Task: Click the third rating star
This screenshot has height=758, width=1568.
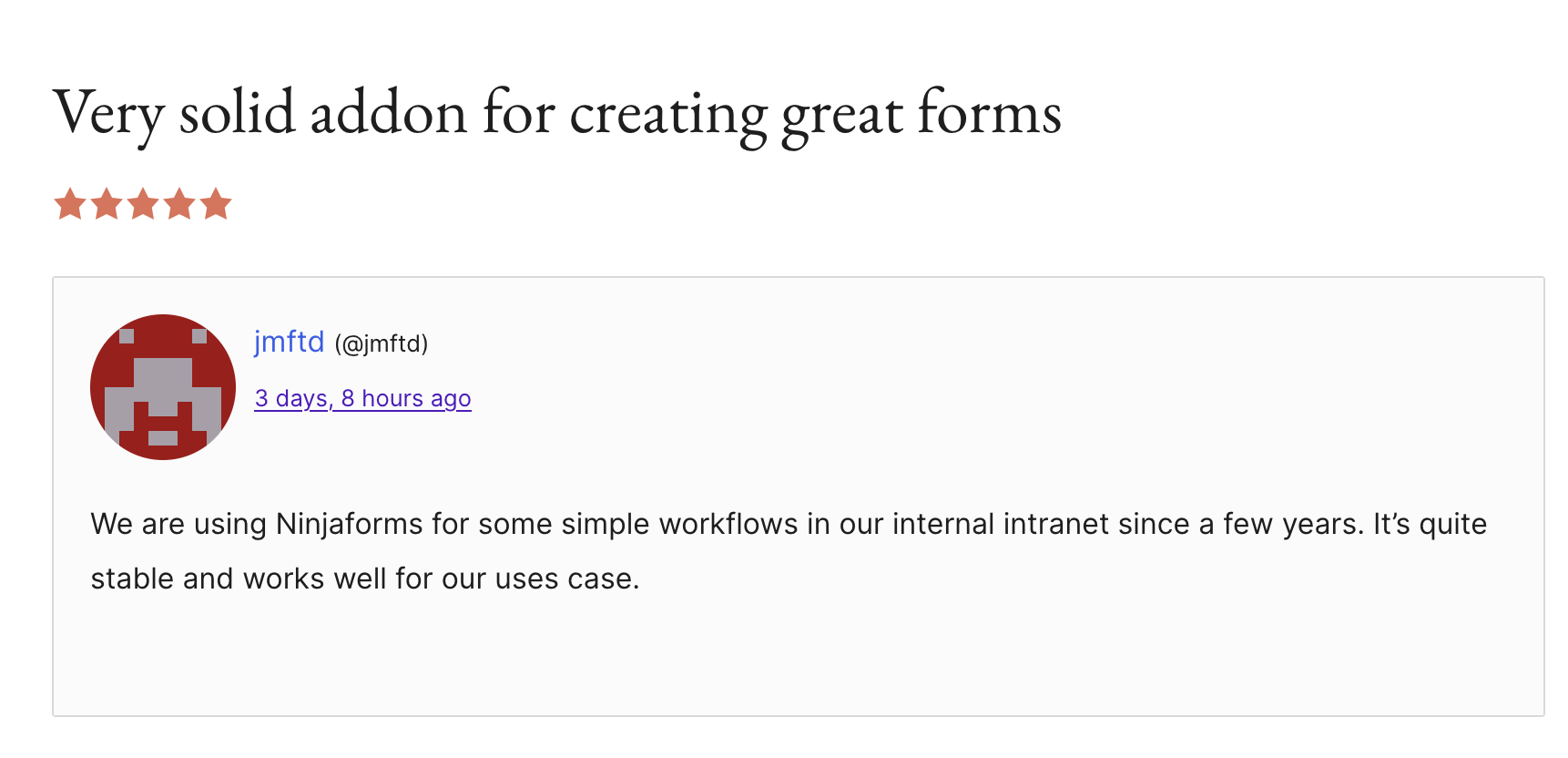Action: pos(143,204)
